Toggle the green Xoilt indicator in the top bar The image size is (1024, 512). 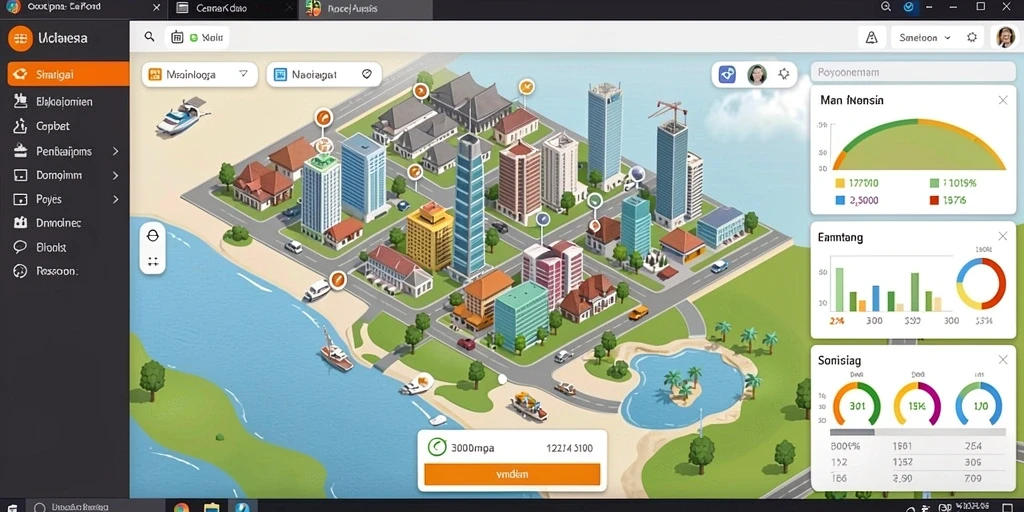coord(193,38)
